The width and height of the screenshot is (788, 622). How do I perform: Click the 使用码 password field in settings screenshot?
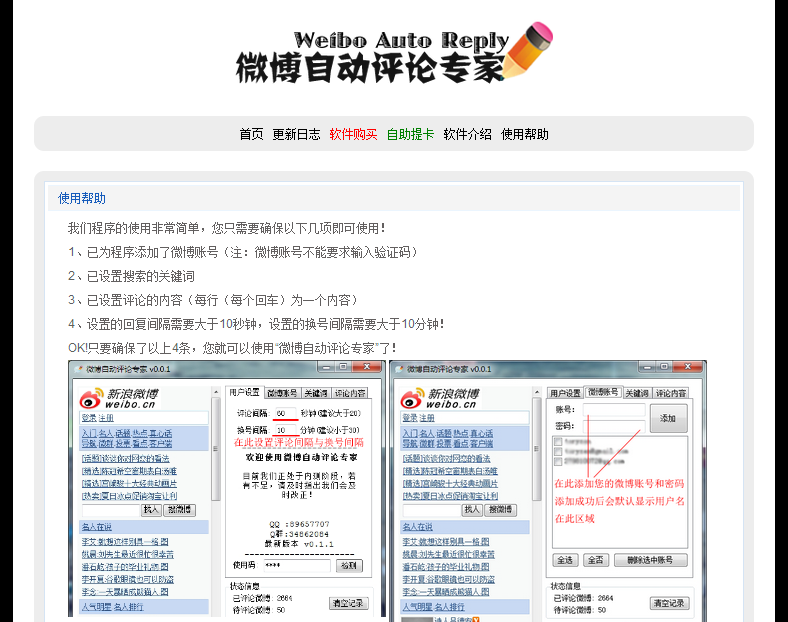(297, 565)
